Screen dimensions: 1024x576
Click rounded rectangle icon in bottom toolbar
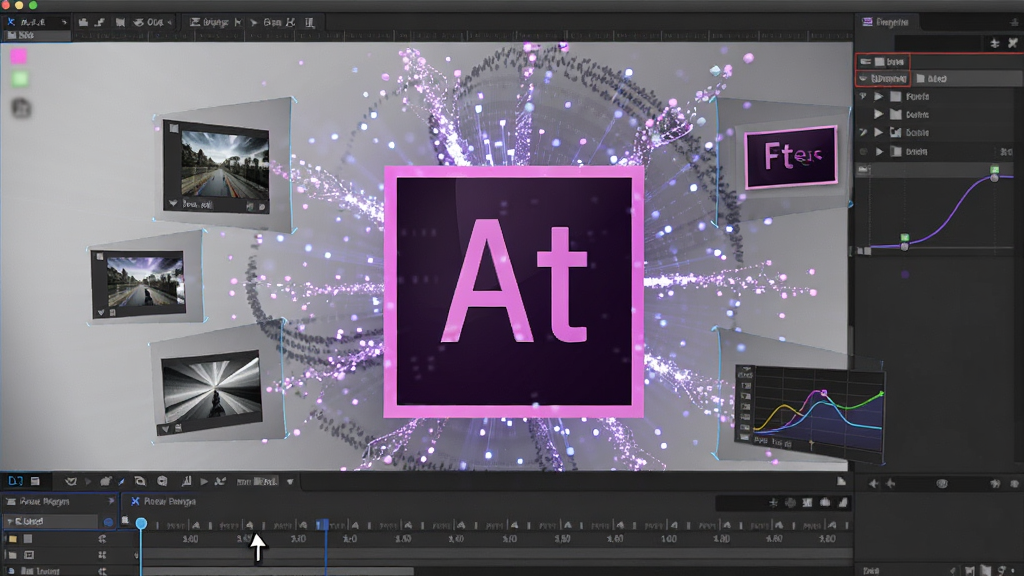[x=140, y=481]
